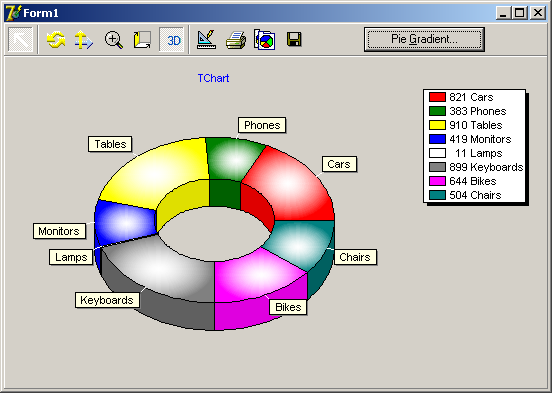Click the green Phones legend swatch
The height and width of the screenshot is (393, 552).
[437, 111]
